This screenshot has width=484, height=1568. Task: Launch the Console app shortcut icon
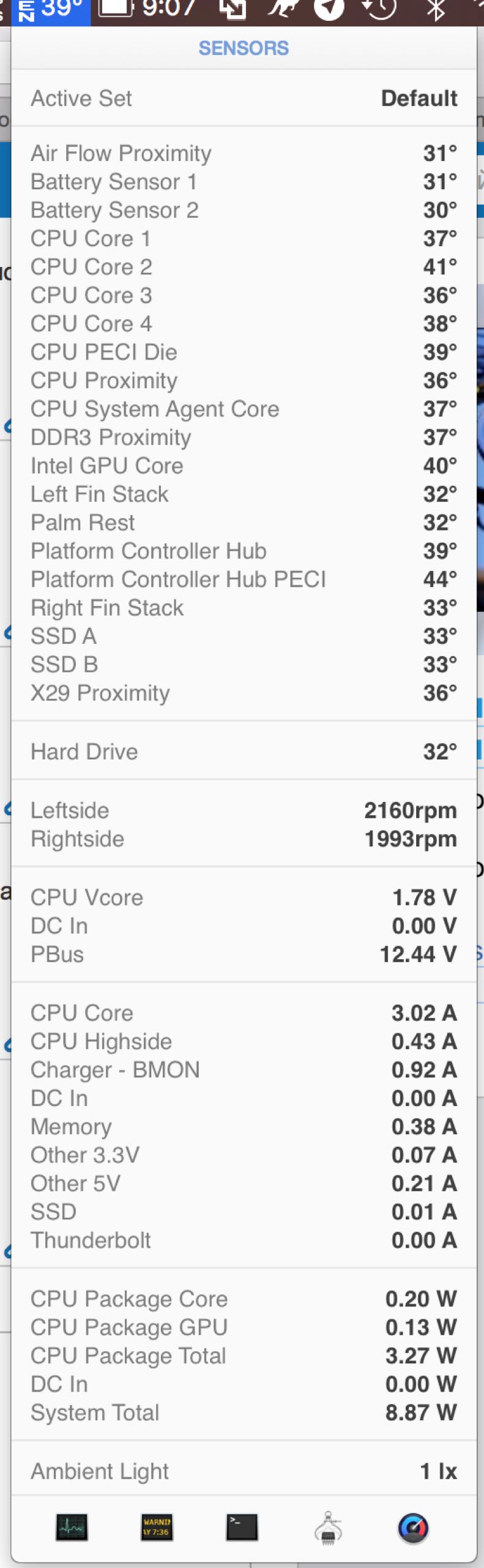pos(157,1527)
